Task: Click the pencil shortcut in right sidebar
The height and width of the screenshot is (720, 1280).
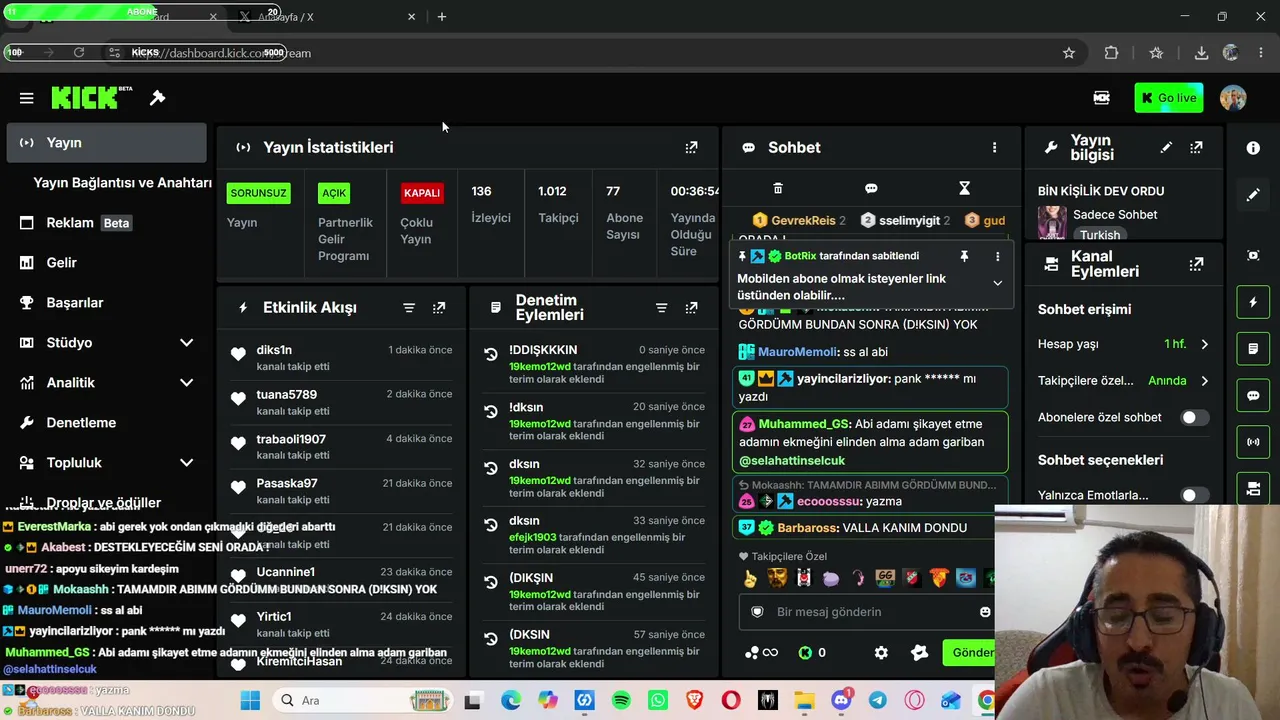Action: click(1253, 195)
